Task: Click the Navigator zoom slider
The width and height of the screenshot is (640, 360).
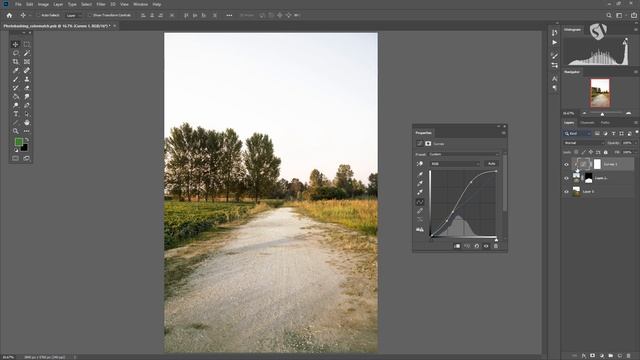Action: pos(602,113)
